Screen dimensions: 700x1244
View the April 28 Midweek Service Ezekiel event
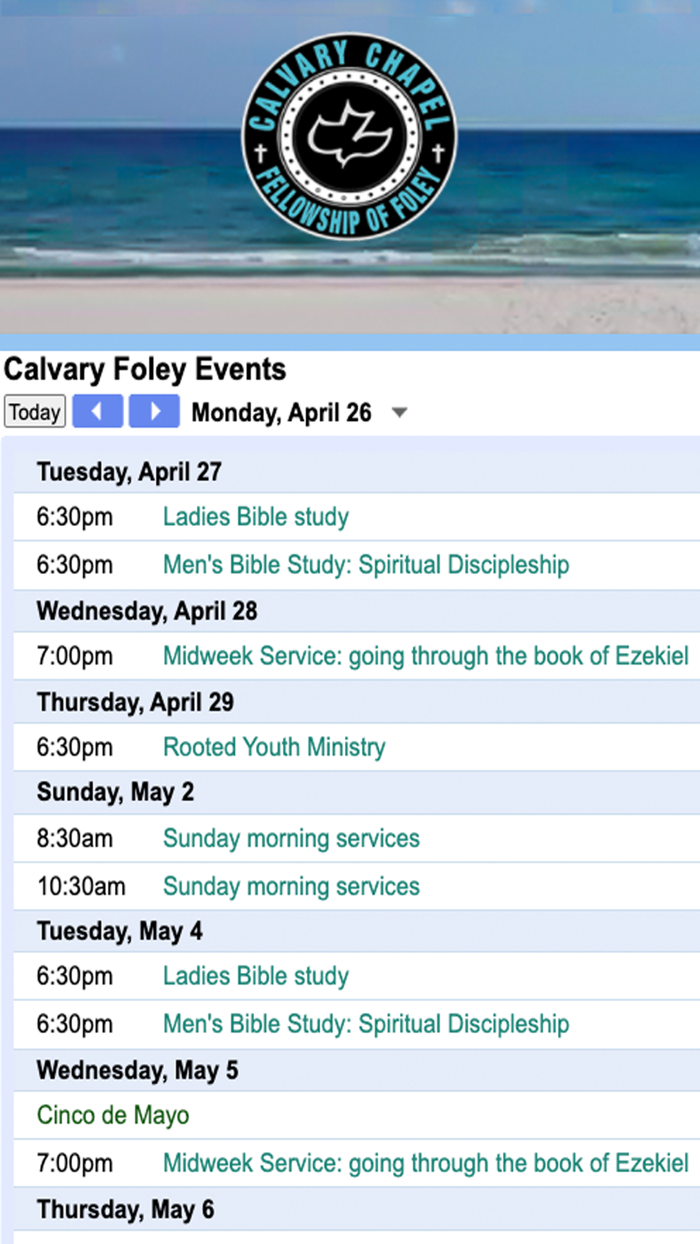(x=424, y=656)
